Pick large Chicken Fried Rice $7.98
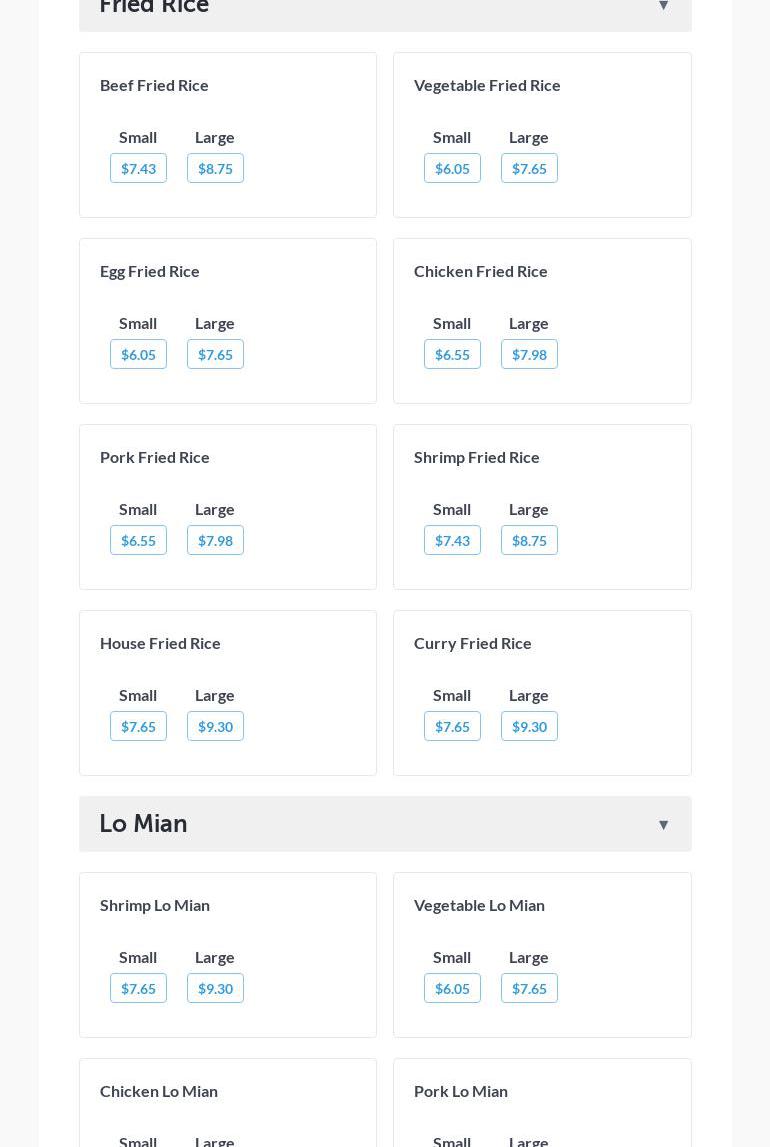 click(x=529, y=354)
